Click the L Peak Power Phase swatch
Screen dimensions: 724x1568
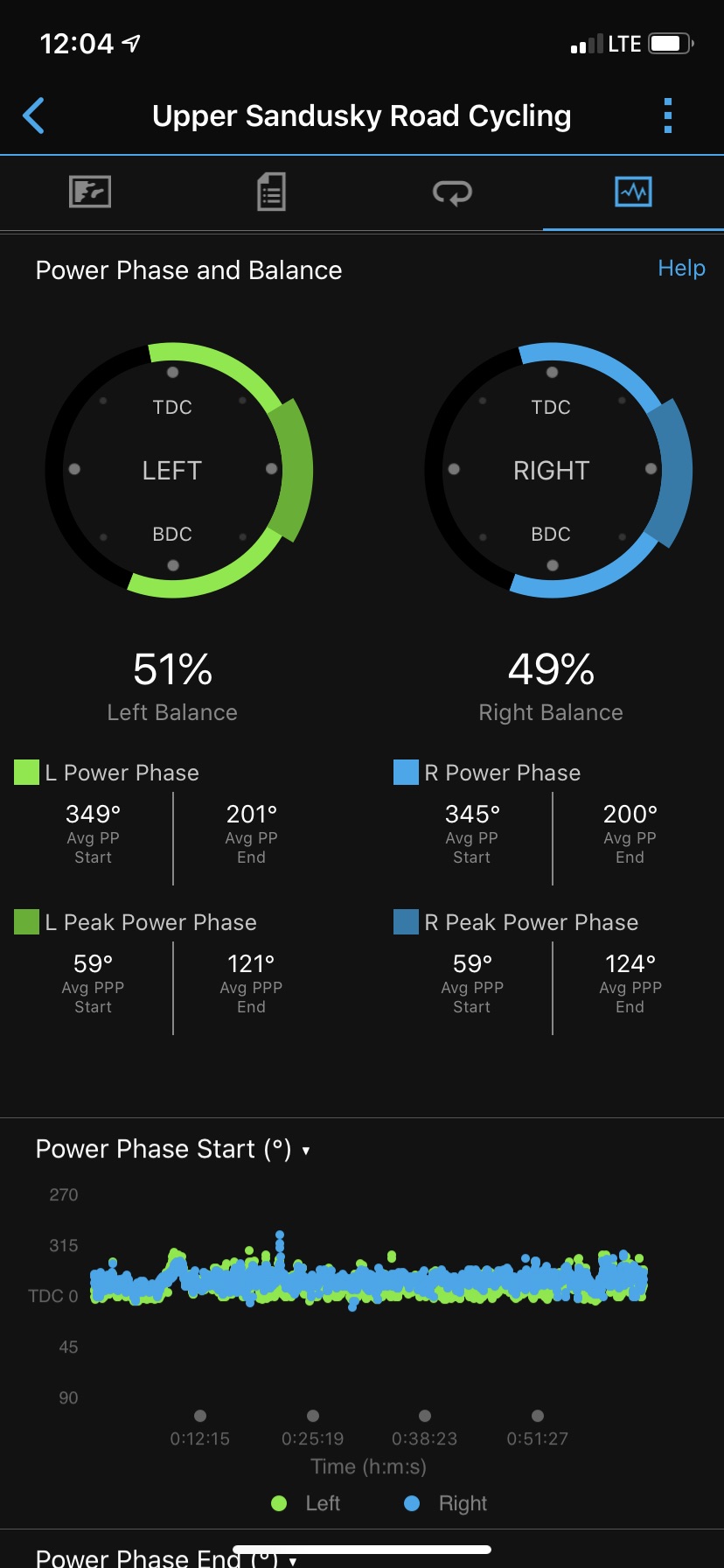pyautogui.click(x=27, y=922)
